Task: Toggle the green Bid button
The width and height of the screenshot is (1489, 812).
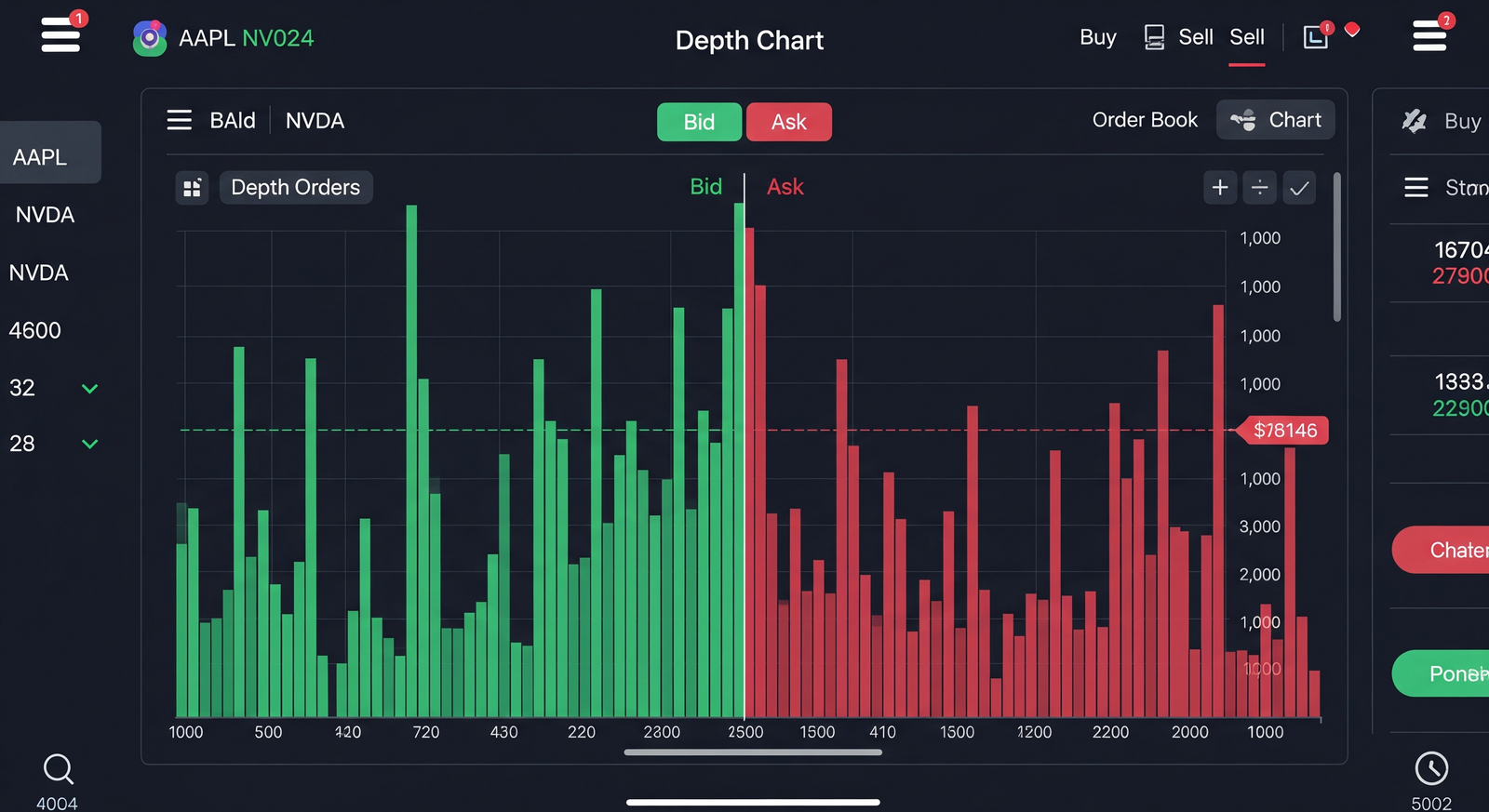Action: [699, 122]
